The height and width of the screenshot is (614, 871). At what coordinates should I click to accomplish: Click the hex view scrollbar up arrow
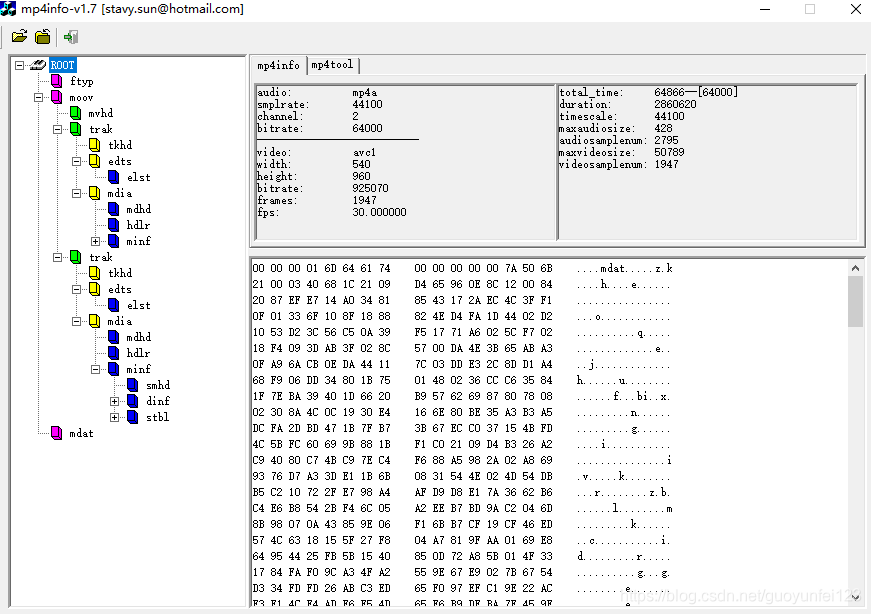(x=855, y=268)
